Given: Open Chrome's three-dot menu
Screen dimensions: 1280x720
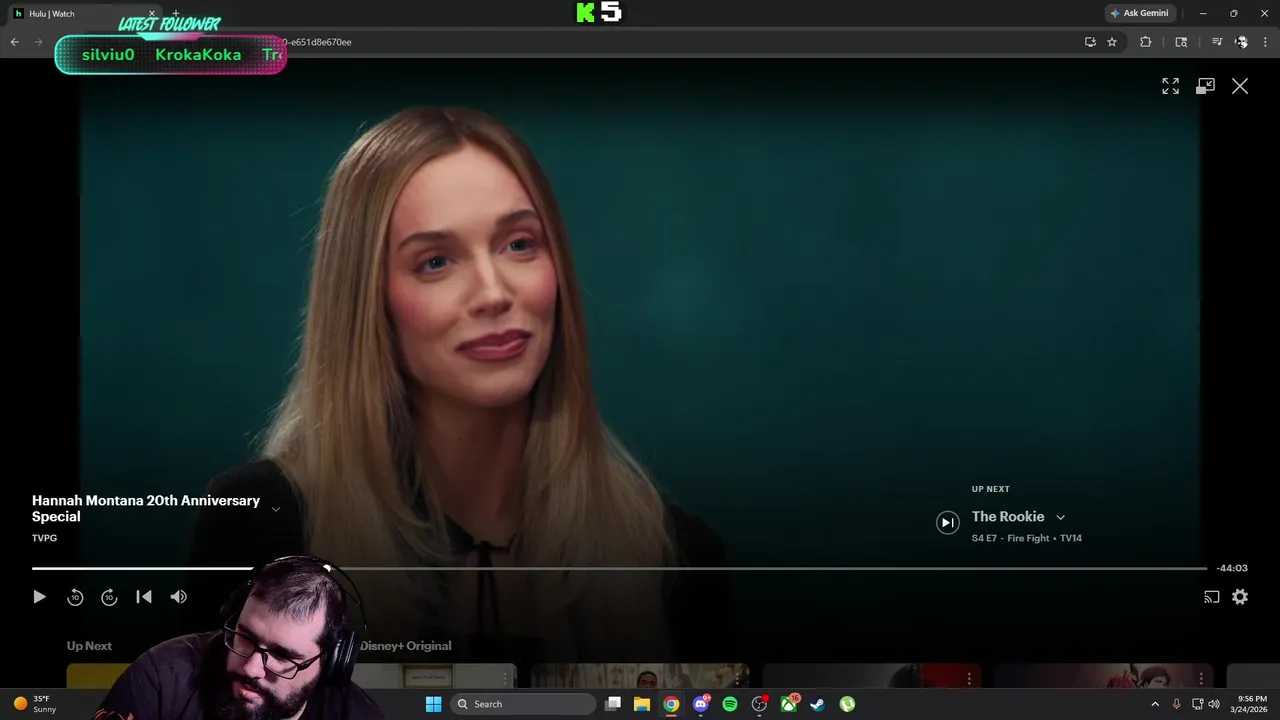Looking at the screenshot, I should (1265, 42).
